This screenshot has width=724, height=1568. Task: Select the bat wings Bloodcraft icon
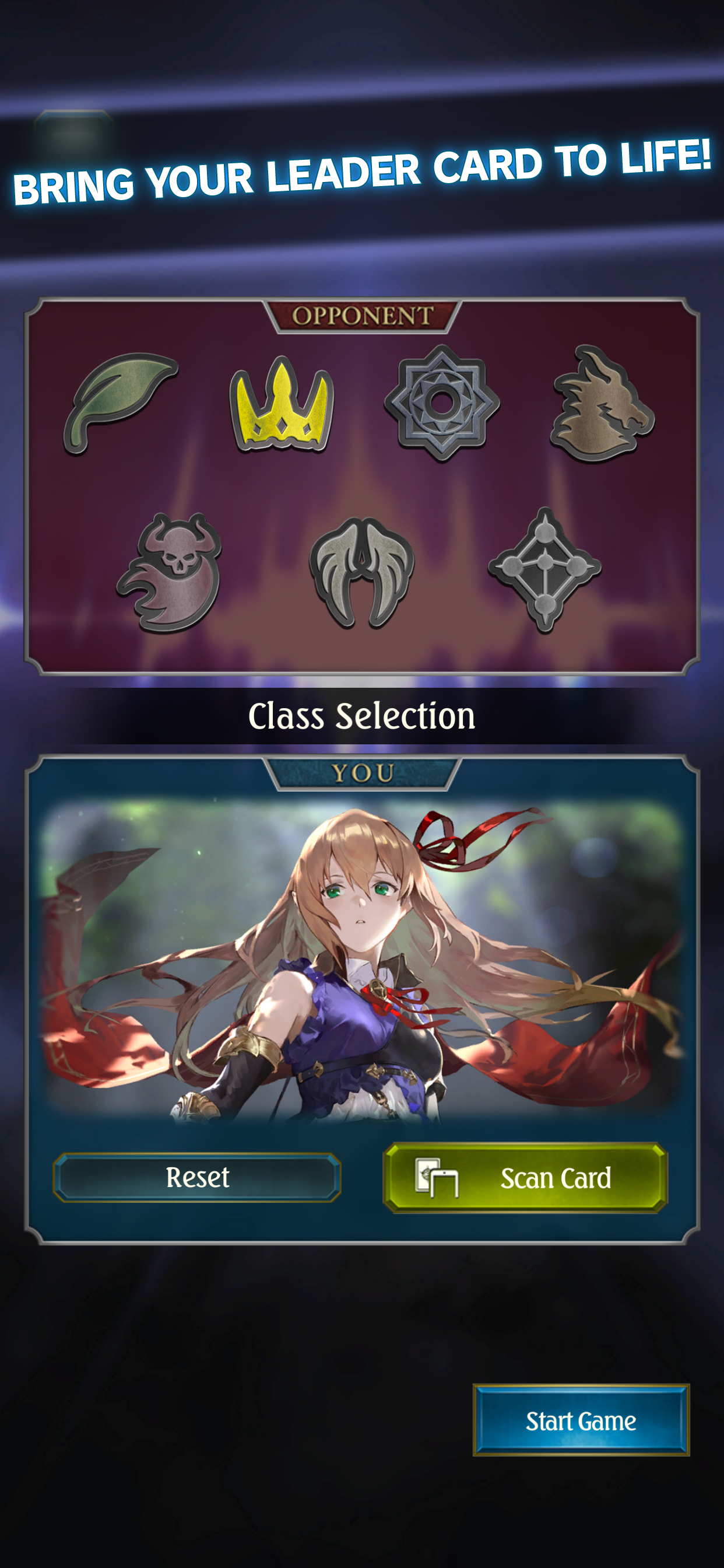362,572
